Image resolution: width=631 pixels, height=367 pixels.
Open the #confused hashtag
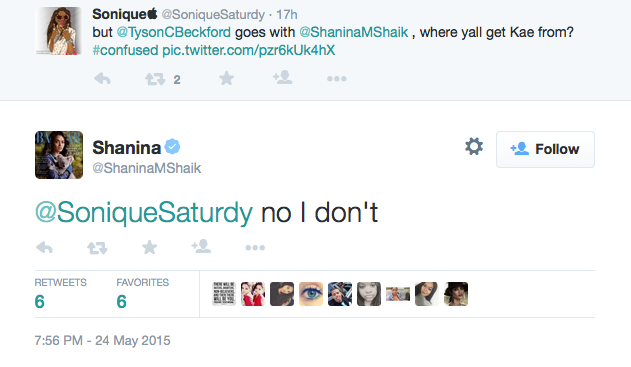125,50
